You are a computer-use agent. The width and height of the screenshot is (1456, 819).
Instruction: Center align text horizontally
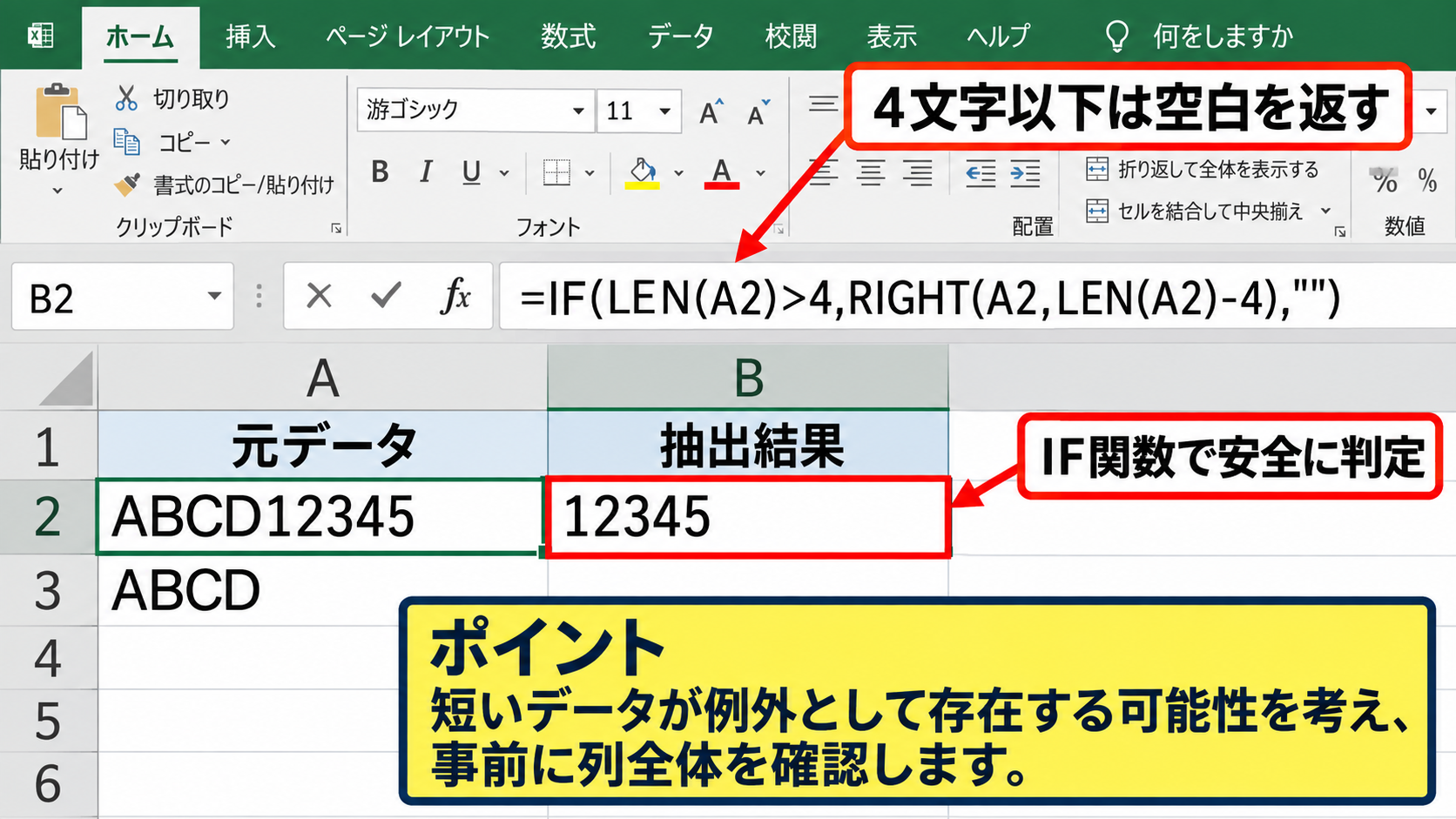tap(870, 173)
